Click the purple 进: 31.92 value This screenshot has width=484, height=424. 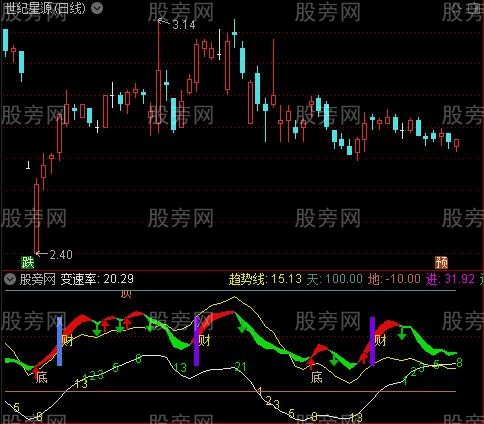coord(450,279)
